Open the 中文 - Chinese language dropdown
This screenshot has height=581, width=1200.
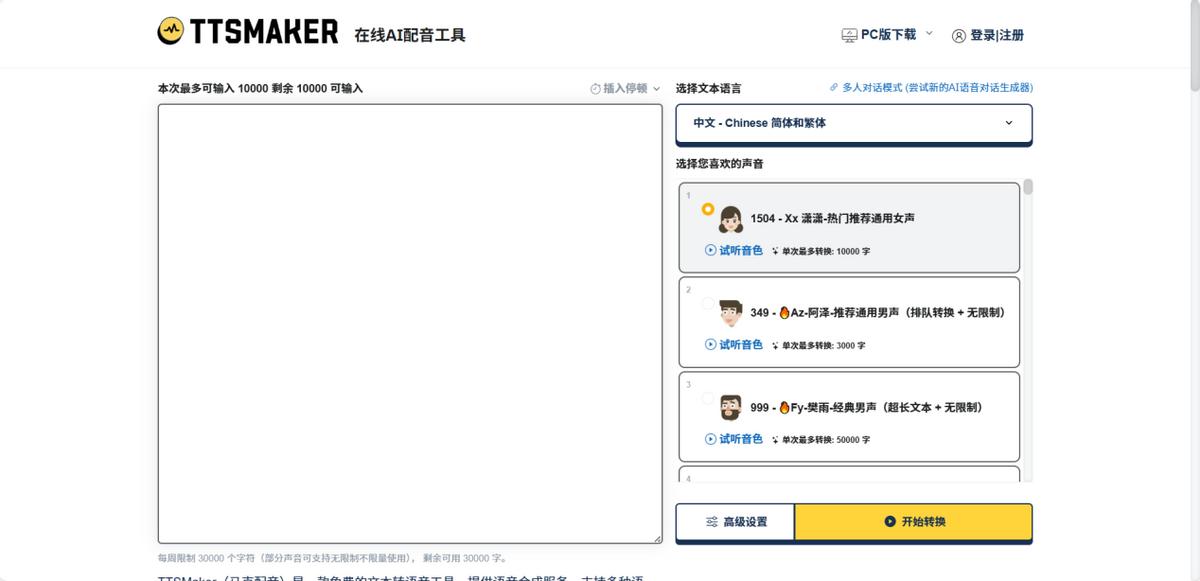[853, 123]
